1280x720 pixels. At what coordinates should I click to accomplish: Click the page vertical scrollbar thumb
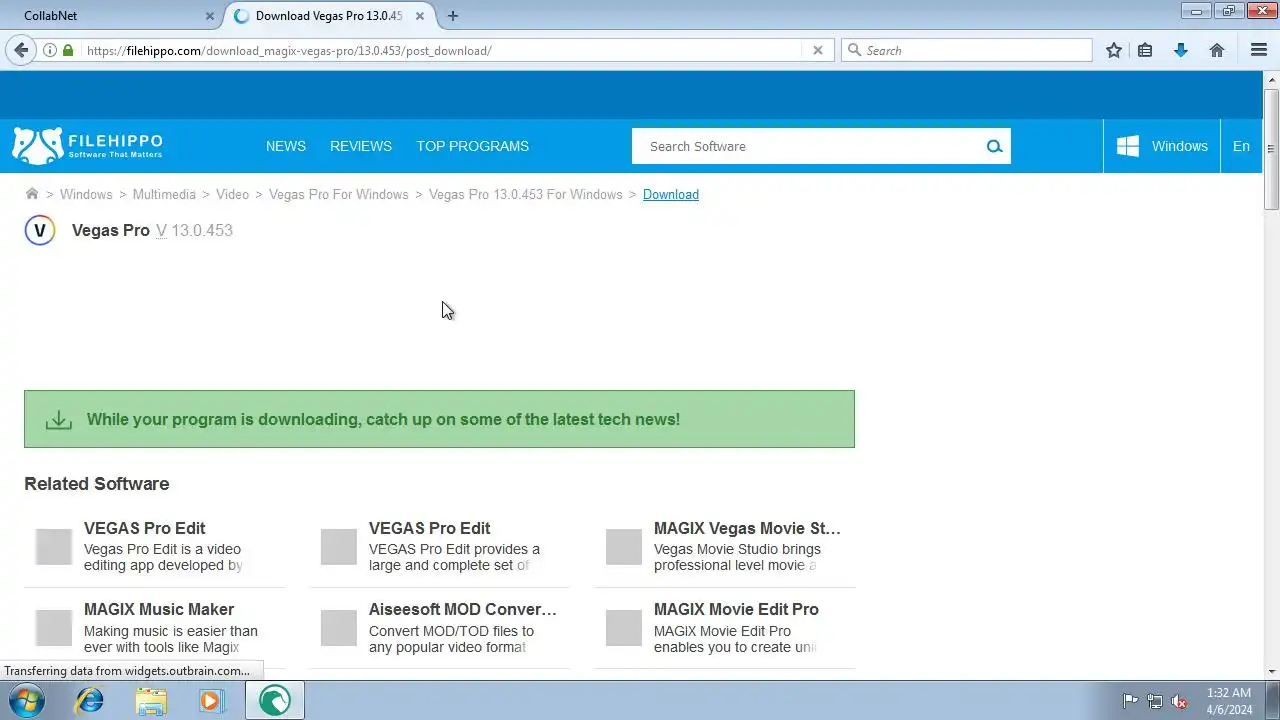(x=1271, y=149)
